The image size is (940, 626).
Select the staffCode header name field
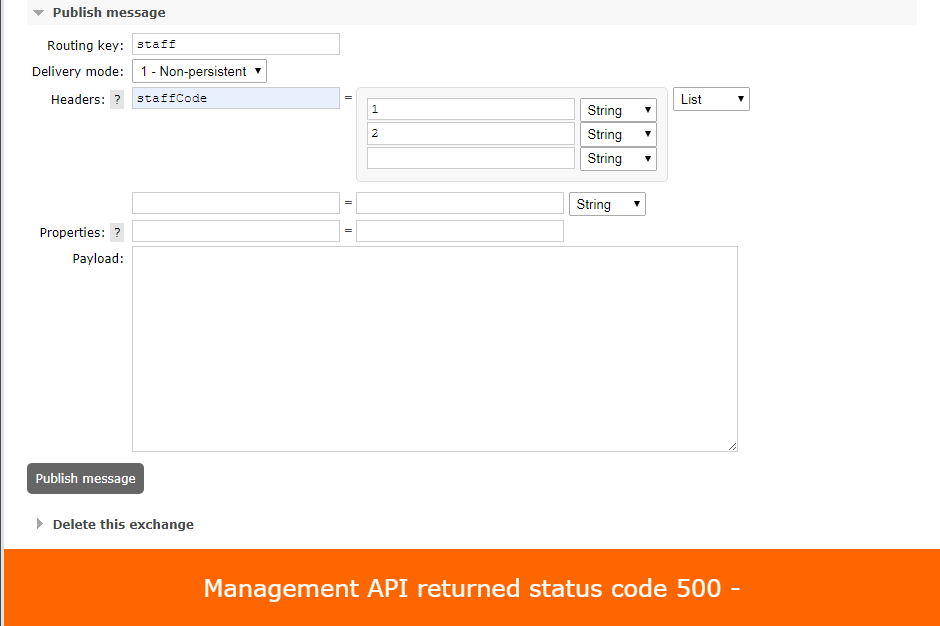coord(236,98)
